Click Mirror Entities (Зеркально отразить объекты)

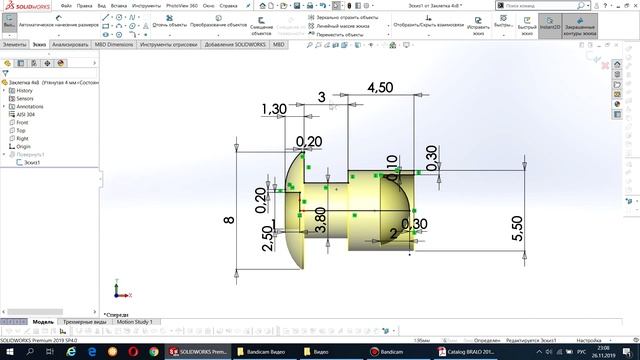click(x=343, y=18)
